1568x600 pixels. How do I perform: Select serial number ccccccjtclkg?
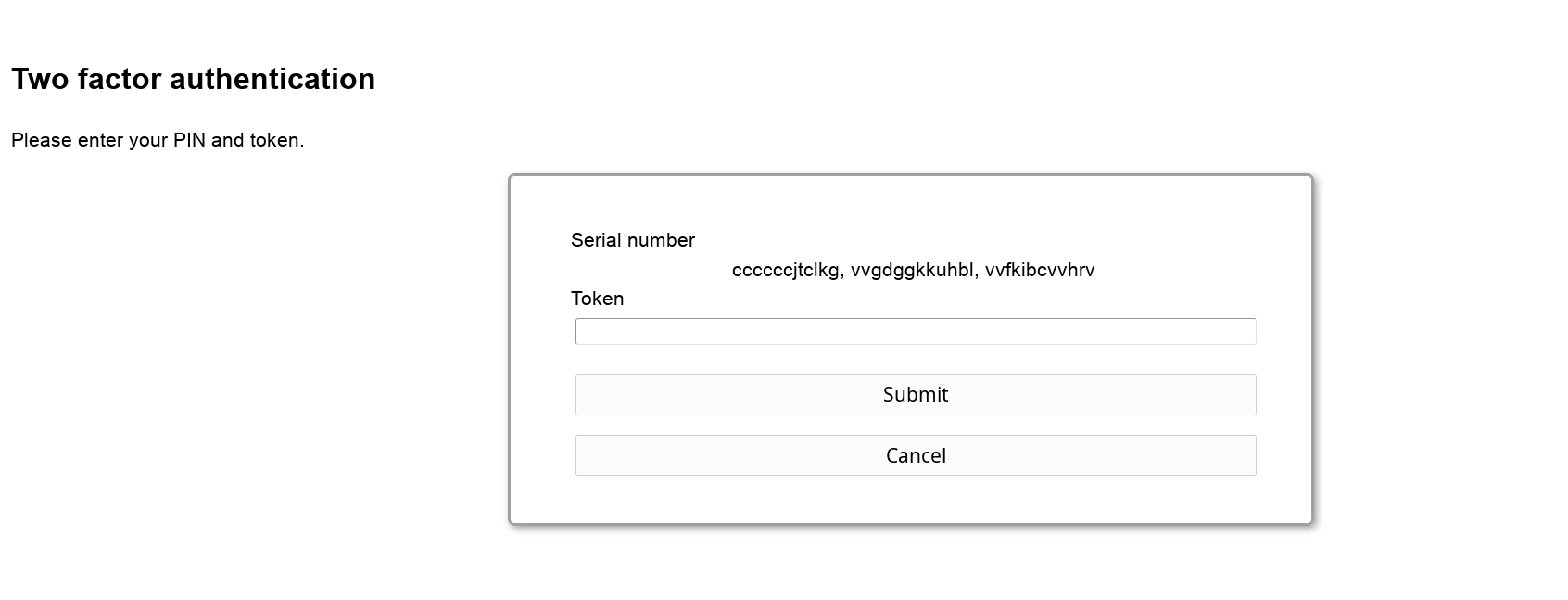point(785,270)
